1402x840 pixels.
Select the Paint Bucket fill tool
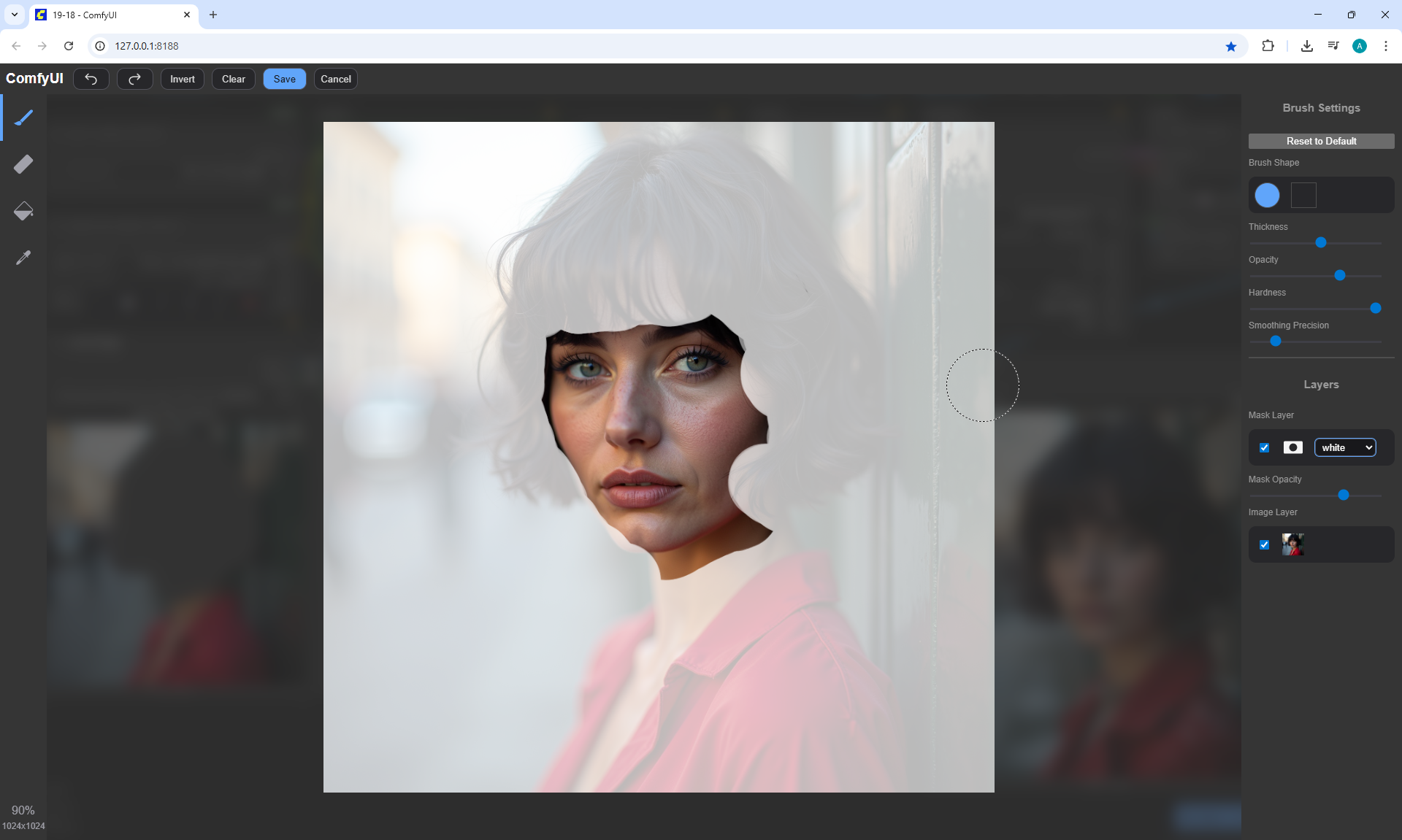23,211
